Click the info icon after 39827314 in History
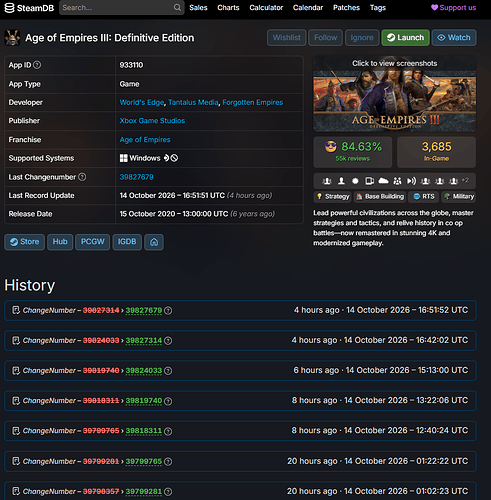 (x=168, y=340)
